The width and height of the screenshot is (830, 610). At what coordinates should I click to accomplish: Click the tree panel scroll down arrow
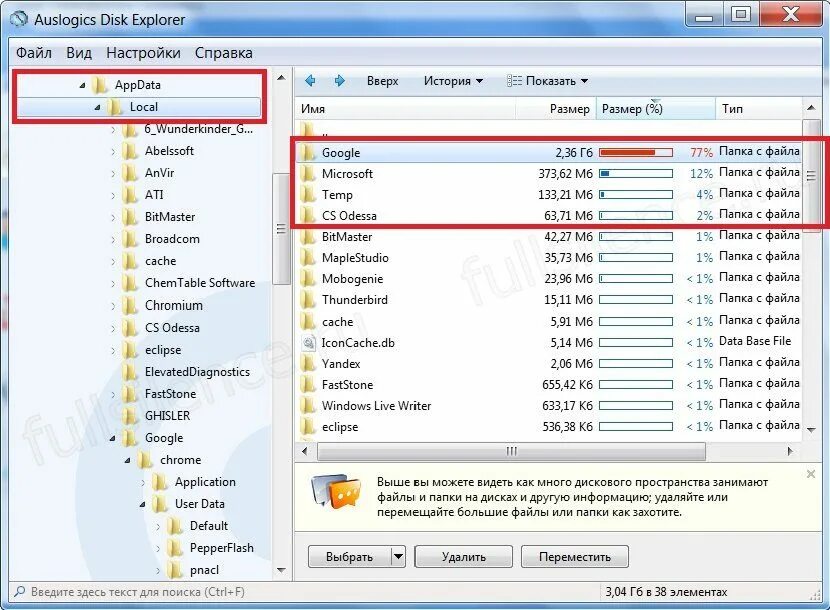pos(281,570)
